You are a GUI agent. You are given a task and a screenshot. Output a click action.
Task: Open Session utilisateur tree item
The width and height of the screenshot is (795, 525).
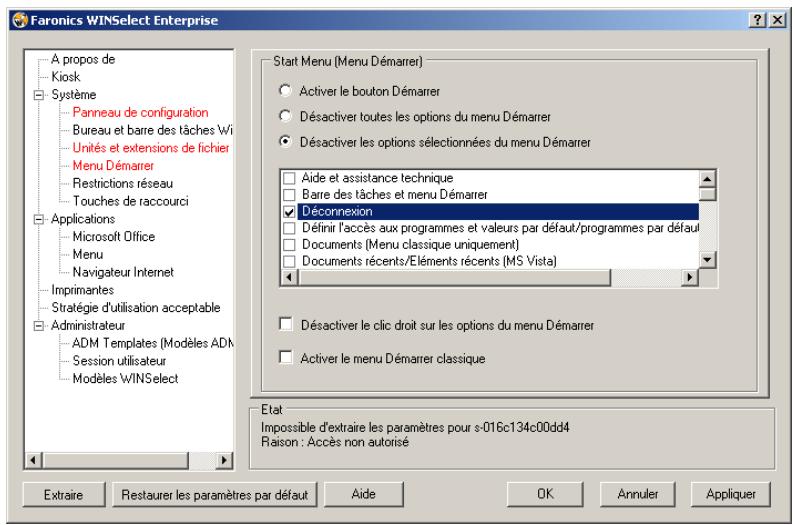click(119, 361)
